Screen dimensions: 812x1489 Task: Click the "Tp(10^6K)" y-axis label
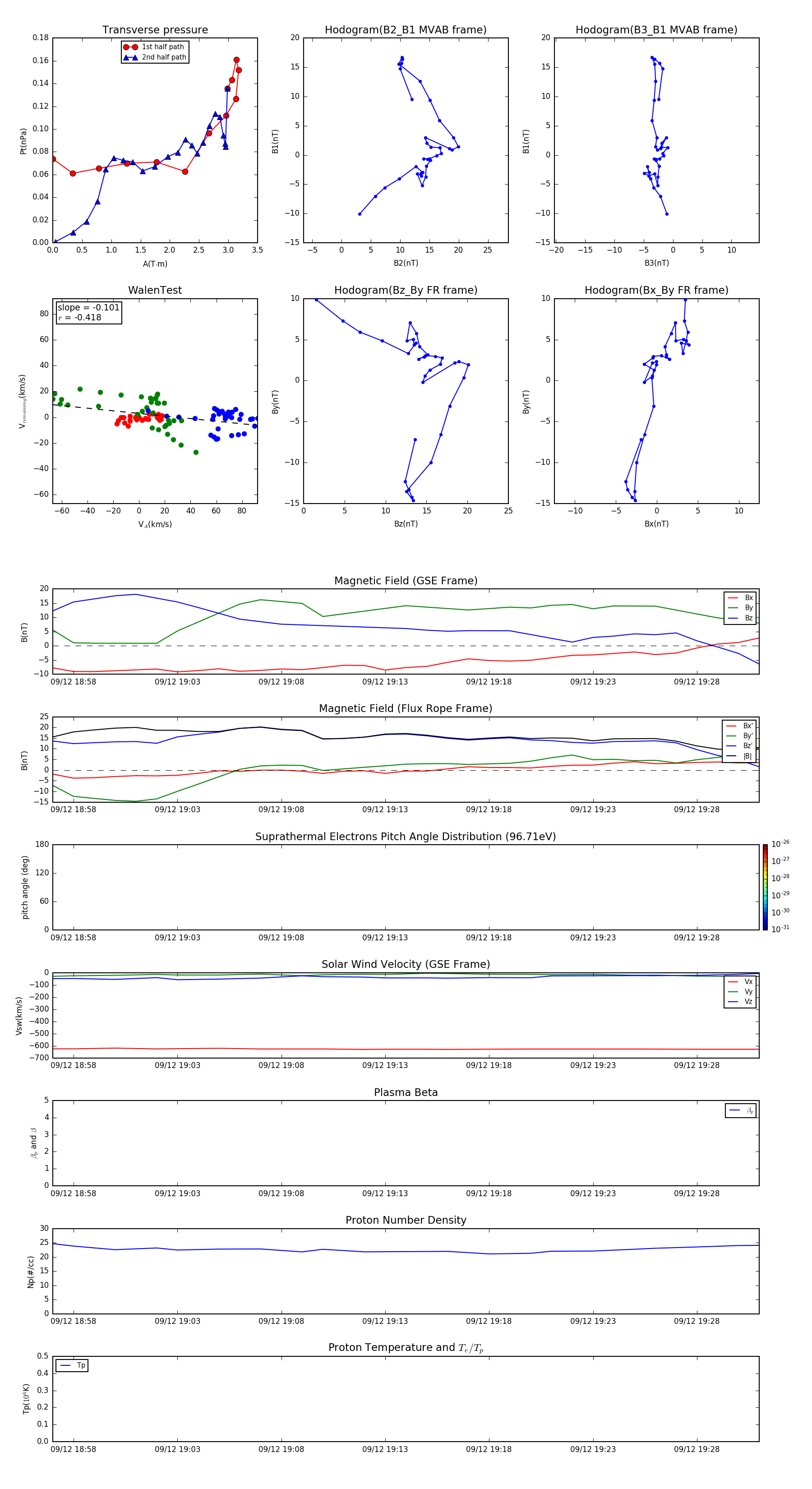(x=26, y=1399)
